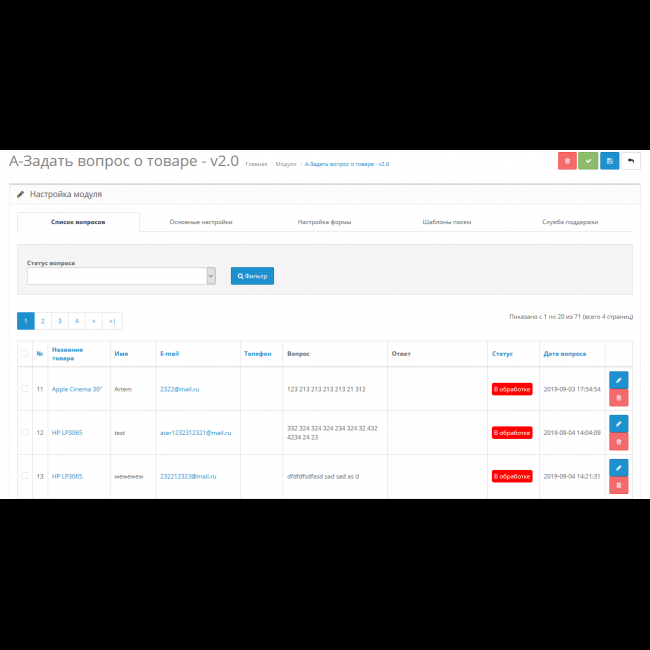The width and height of the screenshot is (650, 650).
Task: Open the Статус вопроса dropdown
Action: [121, 276]
